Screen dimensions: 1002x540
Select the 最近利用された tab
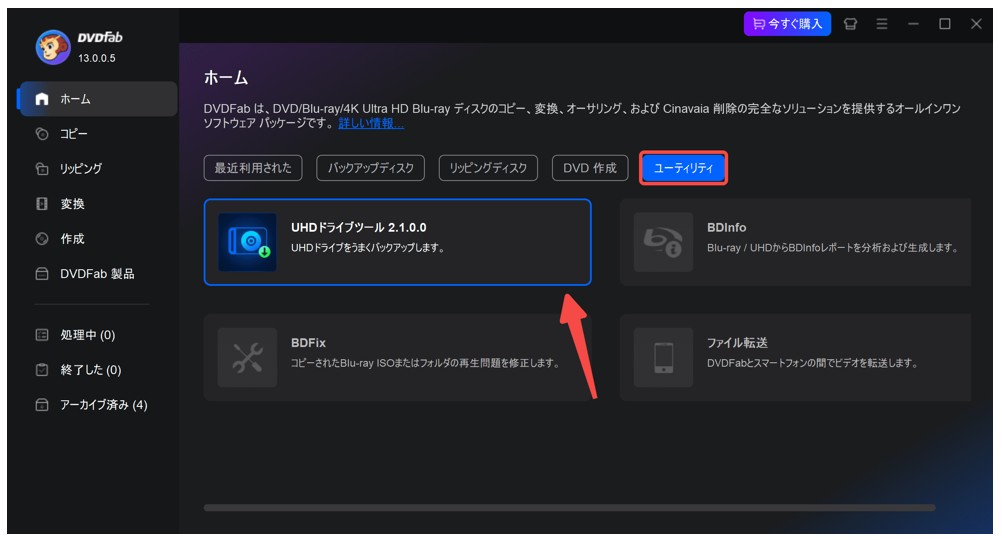[253, 168]
